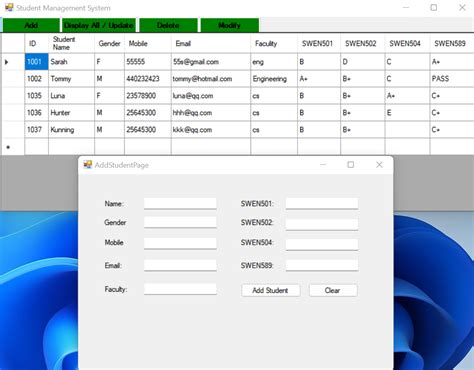Focus the SWEN589 grade input field
The width and height of the screenshot is (474, 370).
click(x=322, y=265)
